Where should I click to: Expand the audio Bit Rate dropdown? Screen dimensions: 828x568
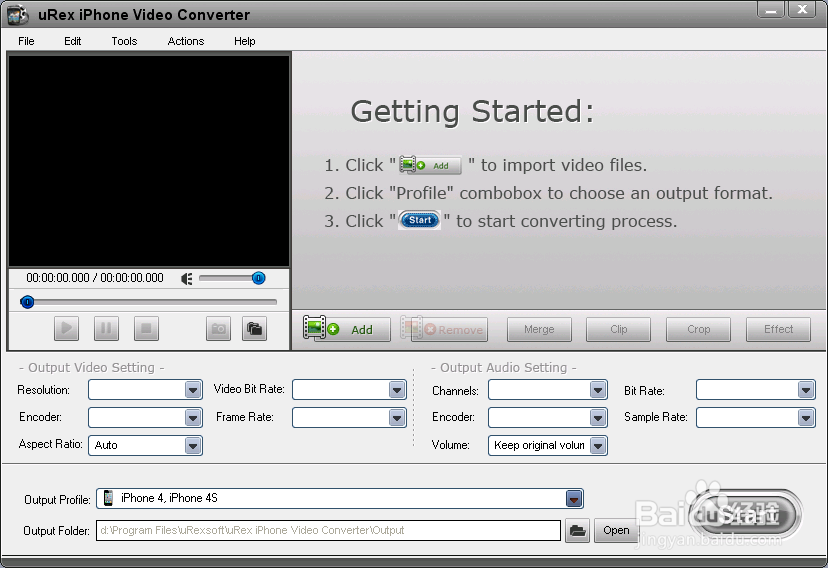pos(806,390)
